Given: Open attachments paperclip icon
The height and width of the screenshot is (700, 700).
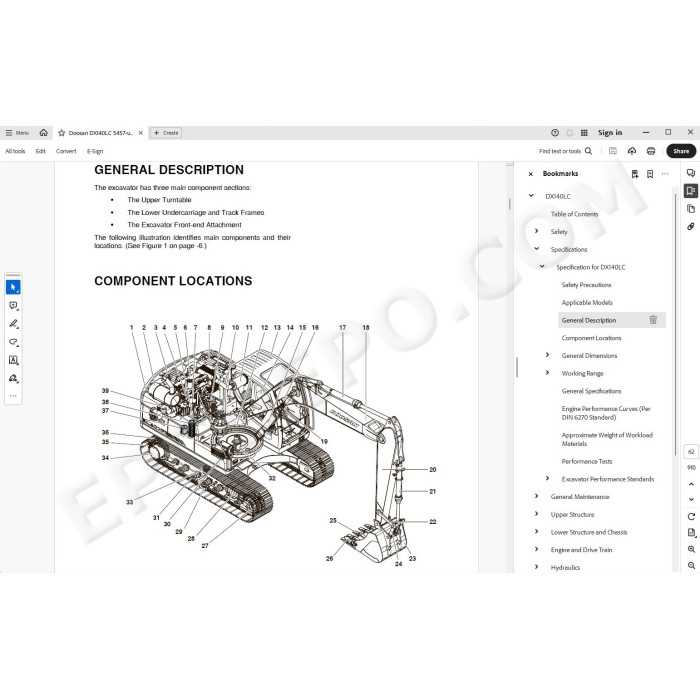Looking at the screenshot, I should coord(691,227).
